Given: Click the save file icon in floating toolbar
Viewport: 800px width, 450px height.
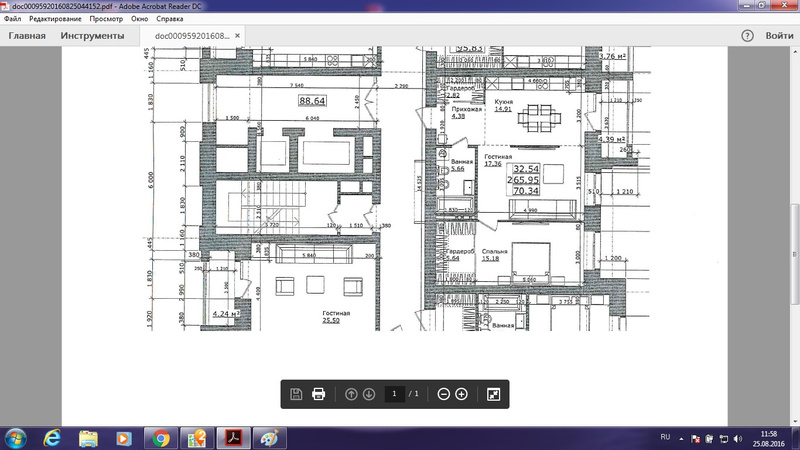Looking at the screenshot, I should click(296, 394).
